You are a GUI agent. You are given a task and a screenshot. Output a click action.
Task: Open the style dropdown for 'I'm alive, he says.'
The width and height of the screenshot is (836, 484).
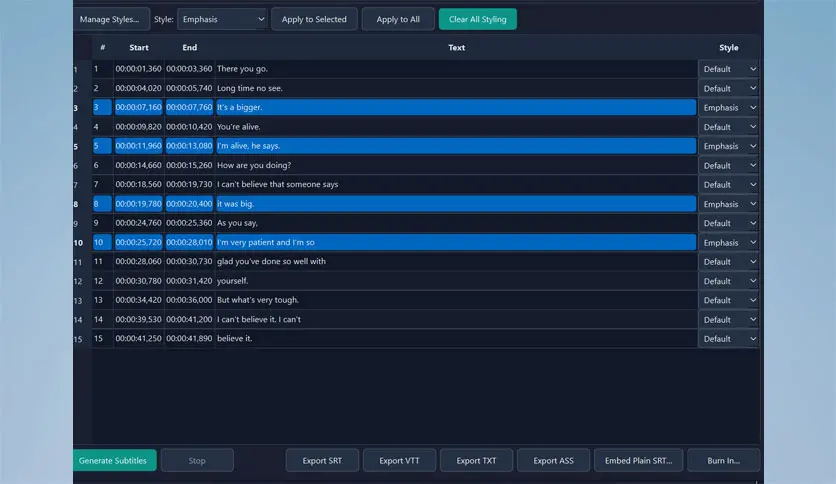click(729, 146)
